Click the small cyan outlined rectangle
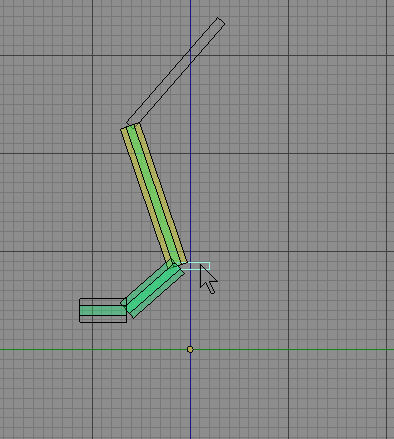The height and width of the screenshot is (439, 394). click(197, 266)
